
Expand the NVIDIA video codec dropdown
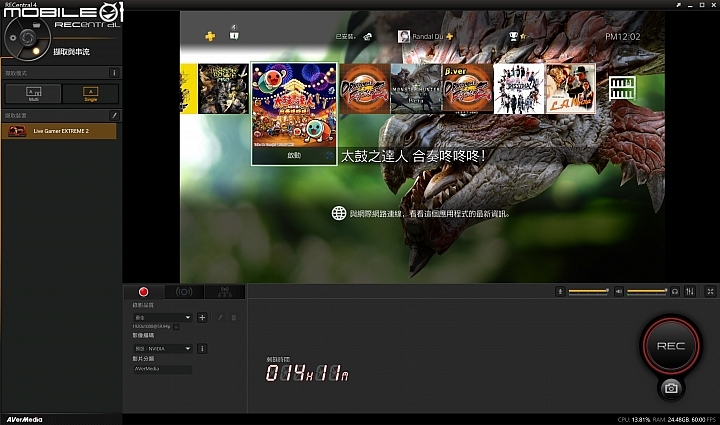coord(163,349)
